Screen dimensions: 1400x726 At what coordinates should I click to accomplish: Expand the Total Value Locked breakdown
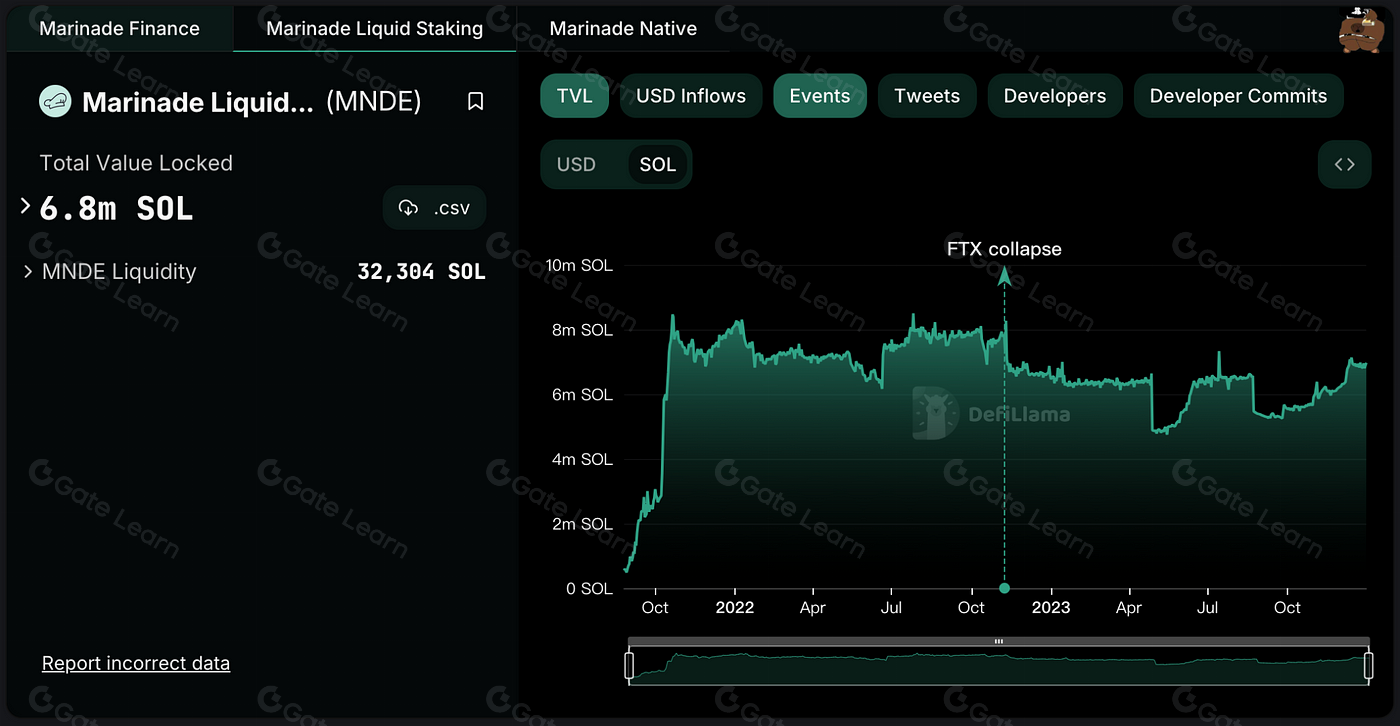pyautogui.click(x=26, y=207)
